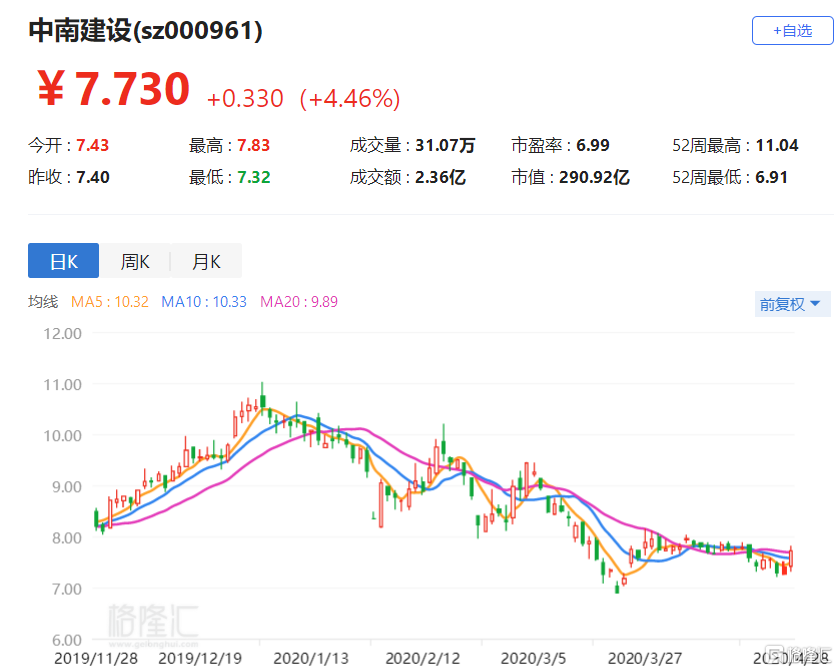The image size is (838, 671).
Task: Click the 2020/3/5 date axis label
Action: (533, 658)
